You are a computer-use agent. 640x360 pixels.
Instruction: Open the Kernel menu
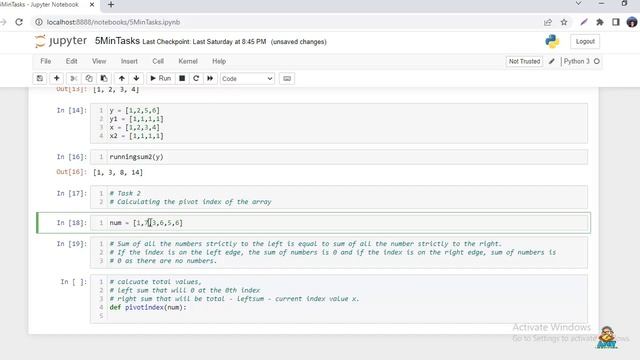pyautogui.click(x=188, y=61)
